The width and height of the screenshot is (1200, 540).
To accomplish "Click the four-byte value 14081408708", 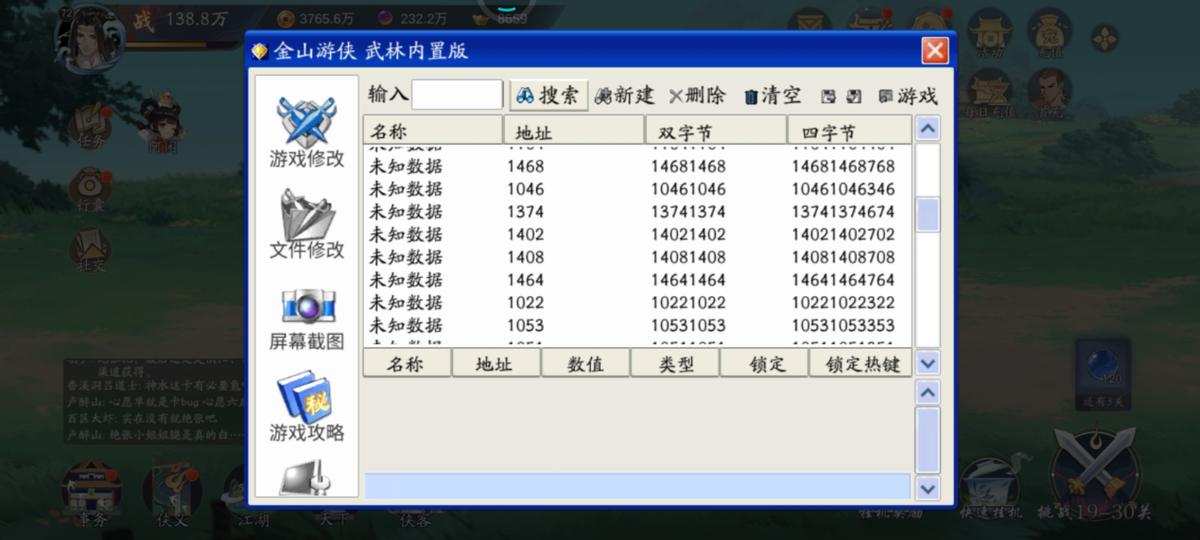I will pos(843,257).
